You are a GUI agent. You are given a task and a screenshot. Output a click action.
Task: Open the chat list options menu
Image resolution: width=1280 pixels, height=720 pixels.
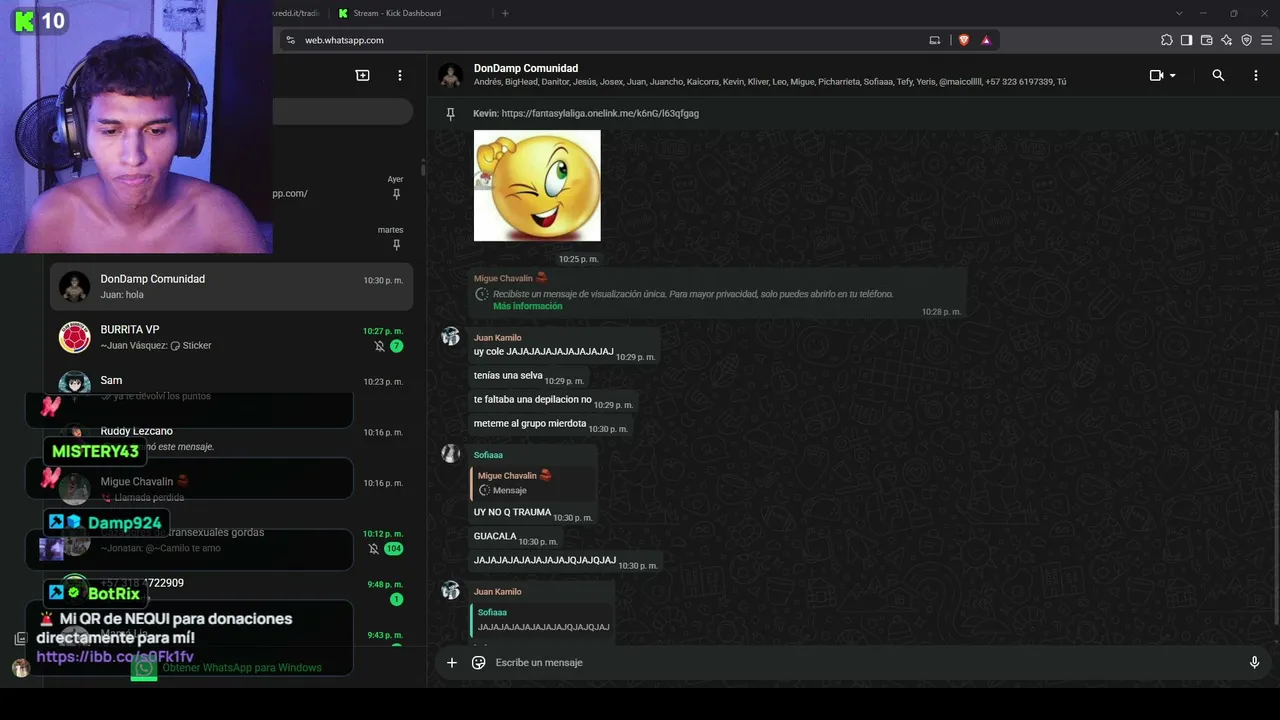(x=400, y=75)
